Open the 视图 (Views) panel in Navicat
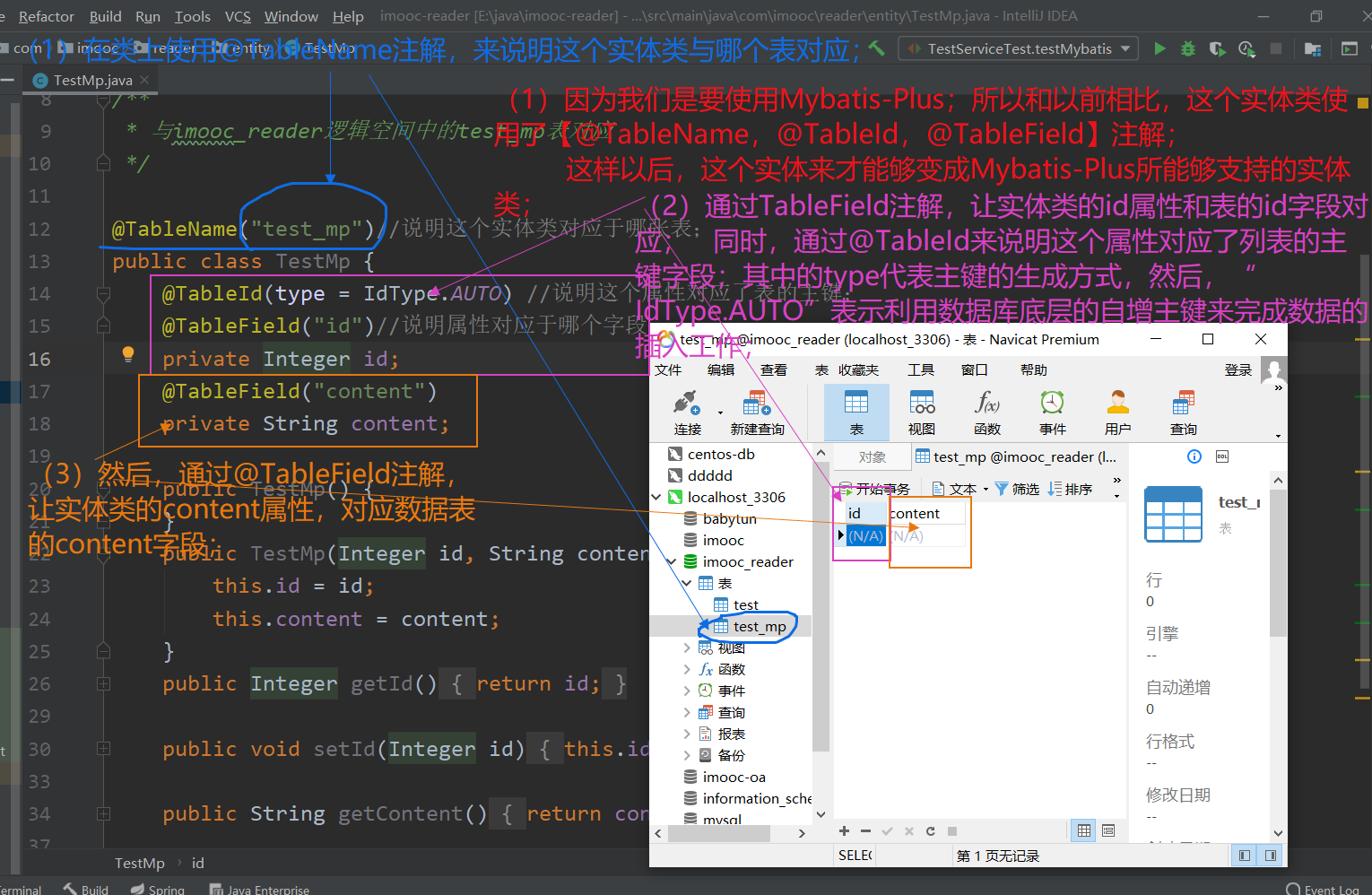This screenshot has width=1372, height=895. 921,411
